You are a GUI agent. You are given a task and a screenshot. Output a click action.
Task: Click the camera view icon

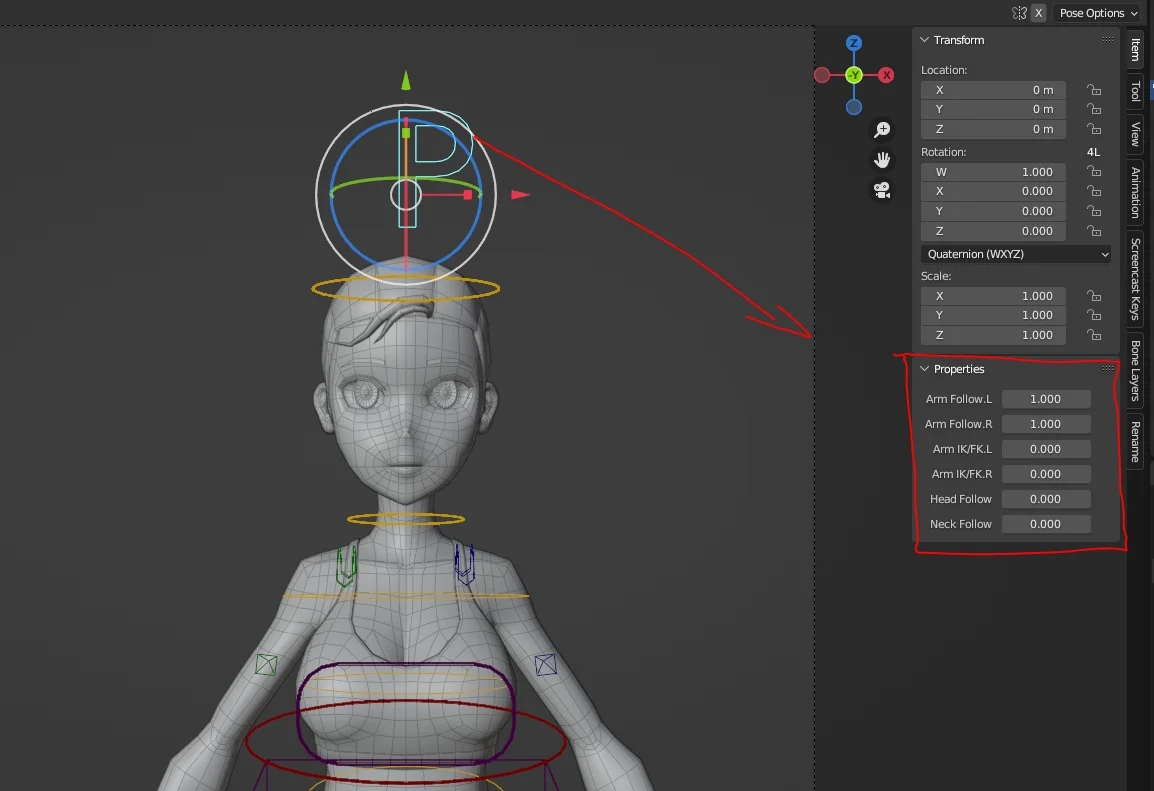pyautogui.click(x=881, y=190)
